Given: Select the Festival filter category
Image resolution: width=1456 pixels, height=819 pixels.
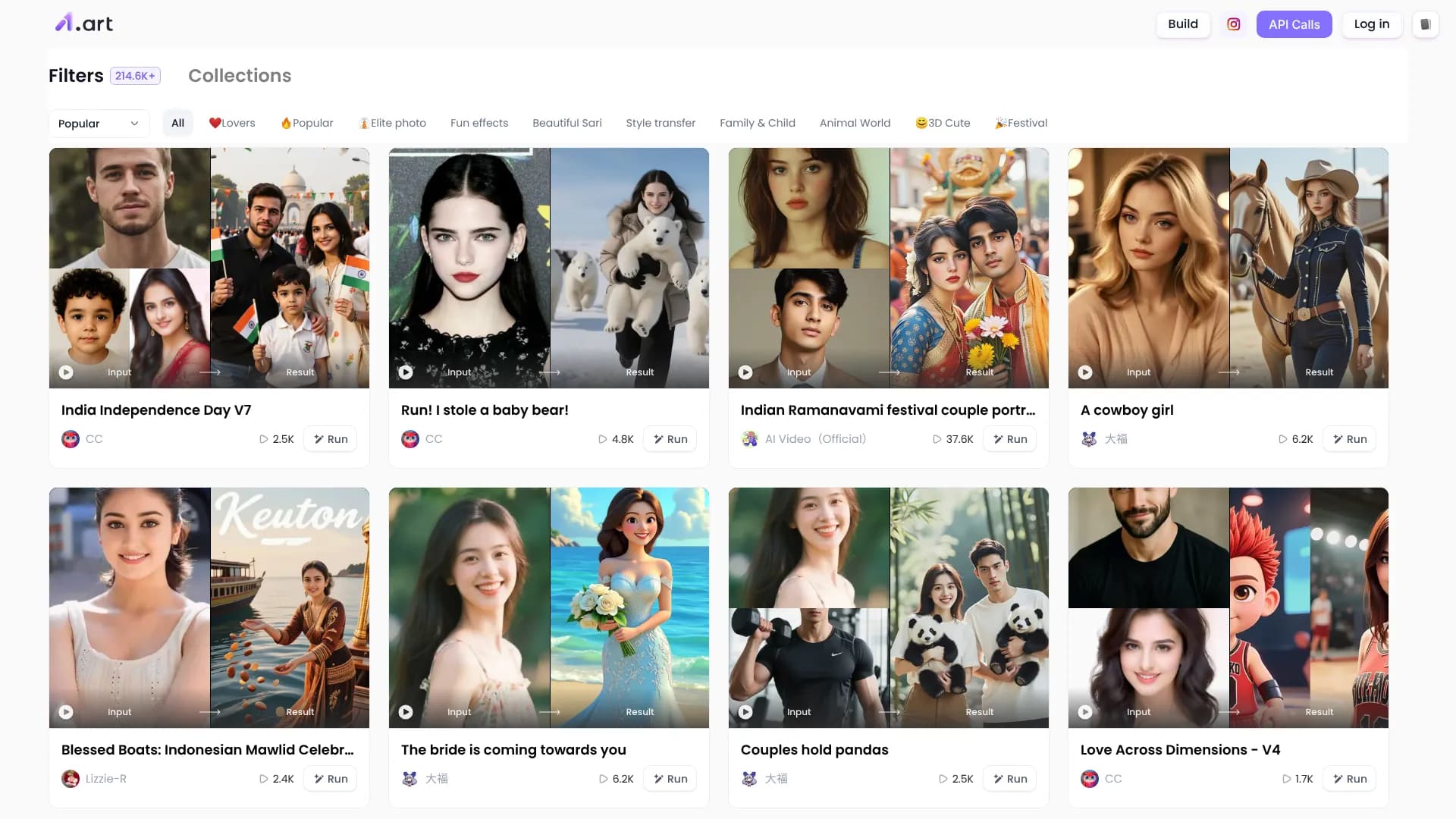Looking at the screenshot, I should pyautogui.click(x=1021, y=123).
